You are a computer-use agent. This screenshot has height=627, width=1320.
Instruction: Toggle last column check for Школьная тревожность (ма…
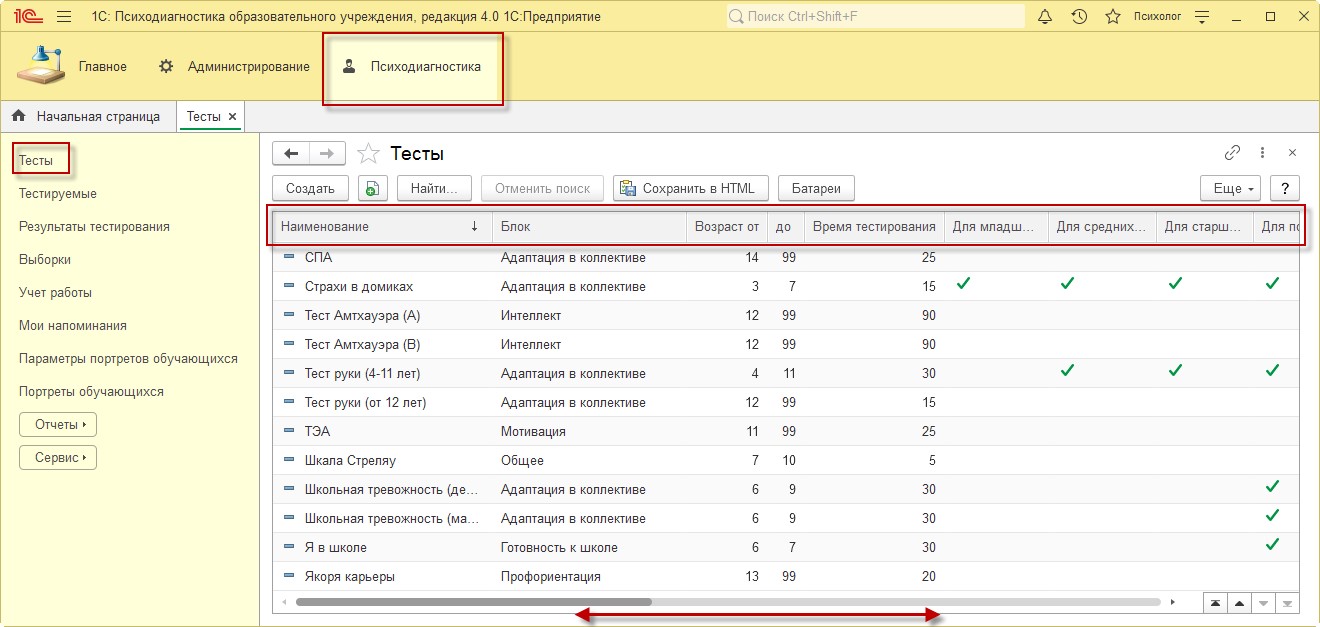coord(1272,516)
